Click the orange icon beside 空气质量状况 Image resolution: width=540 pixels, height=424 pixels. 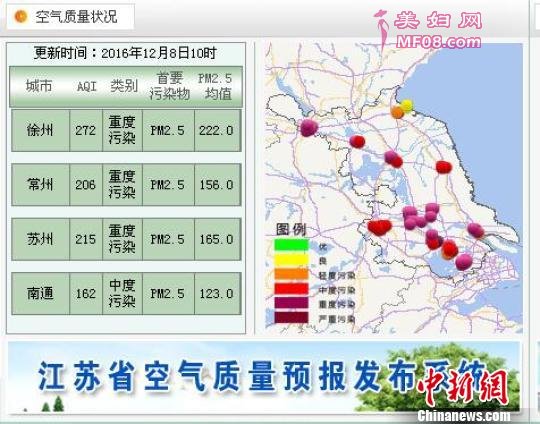pyautogui.click(x=20, y=16)
